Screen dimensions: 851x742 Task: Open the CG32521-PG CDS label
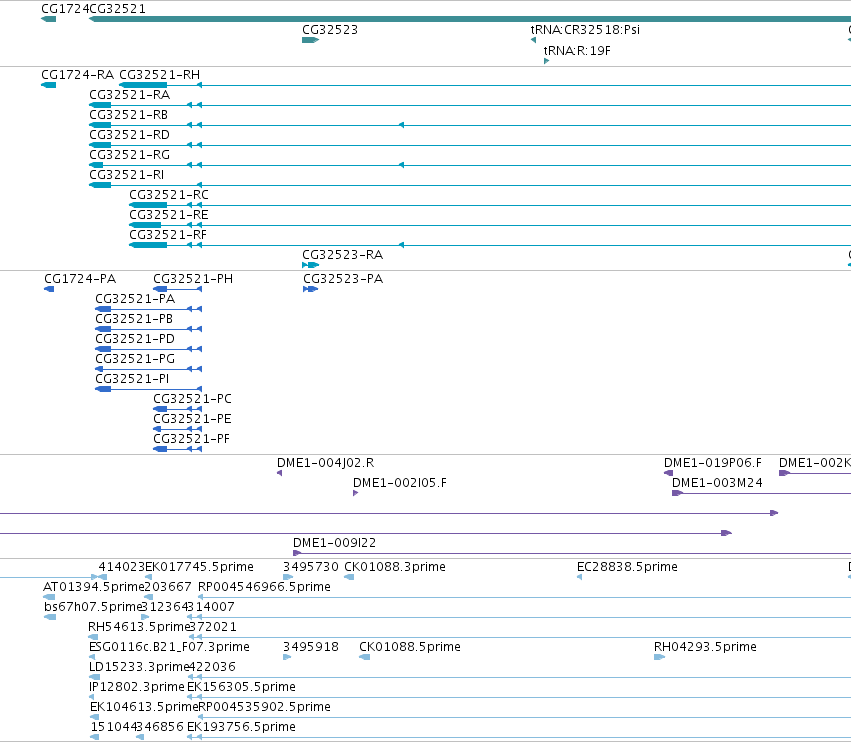pos(135,359)
